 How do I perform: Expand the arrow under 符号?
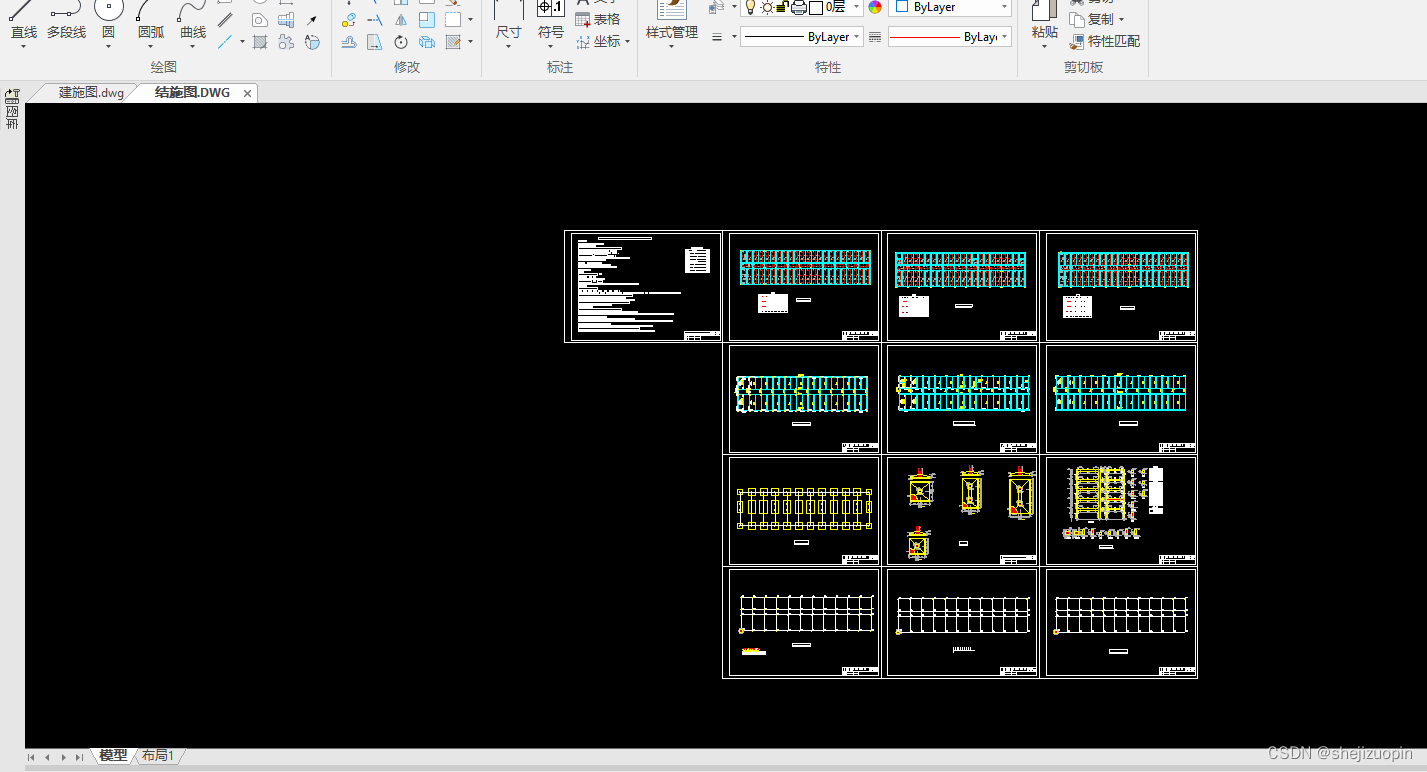coord(551,46)
